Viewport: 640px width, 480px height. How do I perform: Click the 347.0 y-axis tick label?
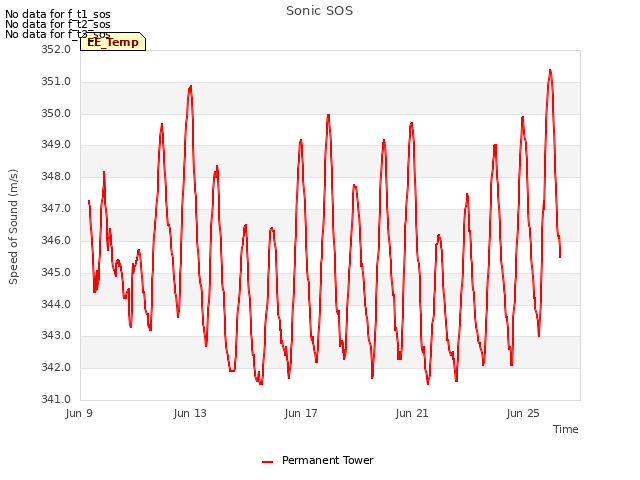56,208
